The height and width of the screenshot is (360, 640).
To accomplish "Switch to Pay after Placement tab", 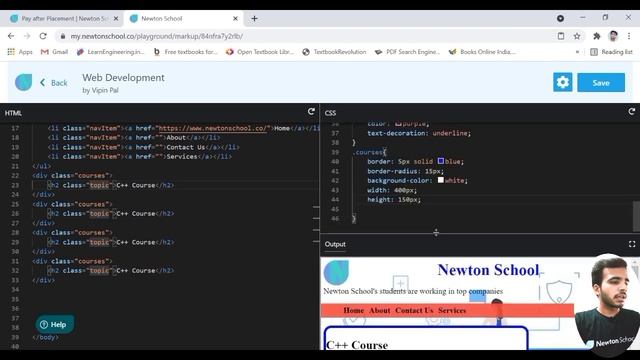I will (63, 18).
